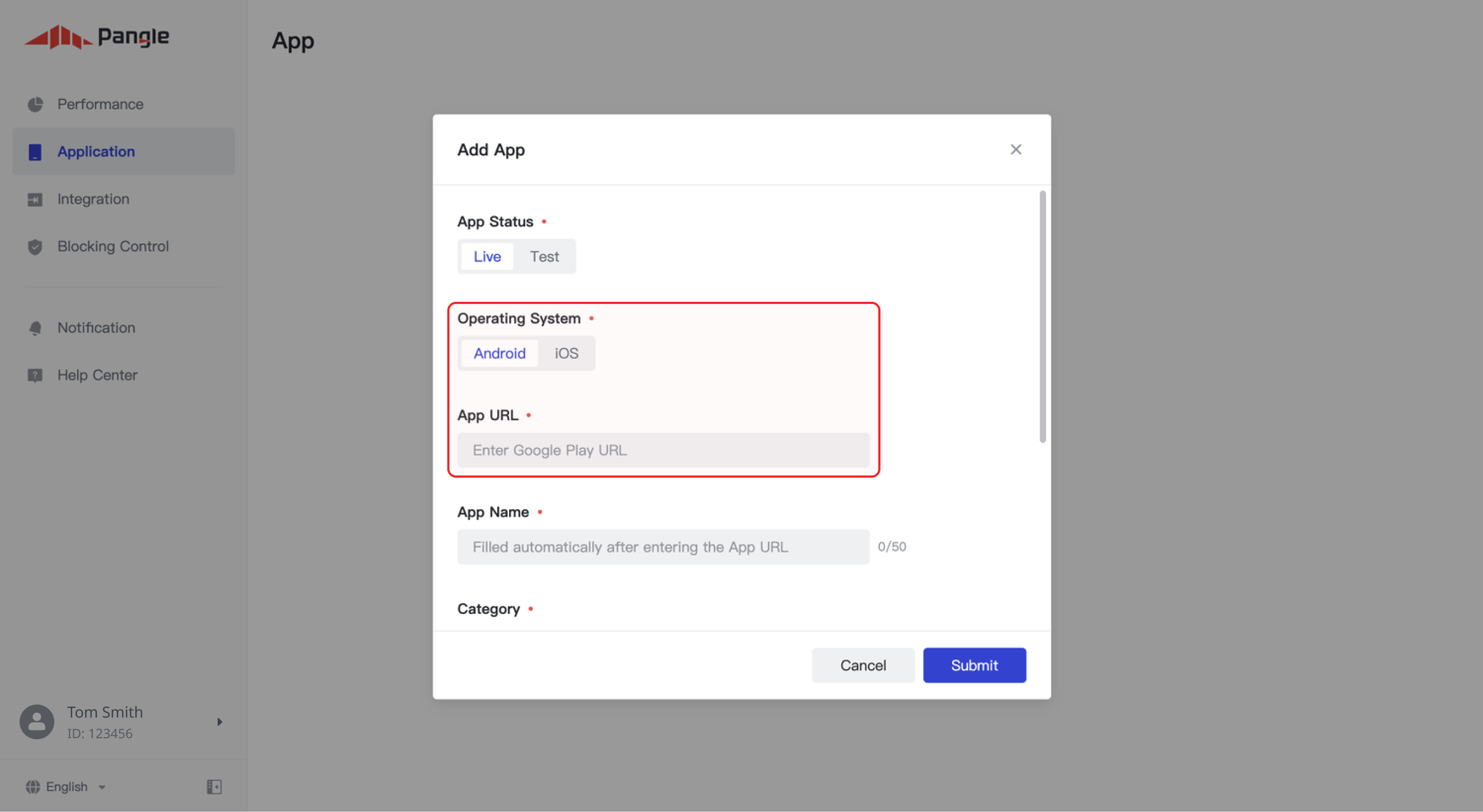Click the Performance pie chart icon
1483x812 pixels.
point(35,104)
